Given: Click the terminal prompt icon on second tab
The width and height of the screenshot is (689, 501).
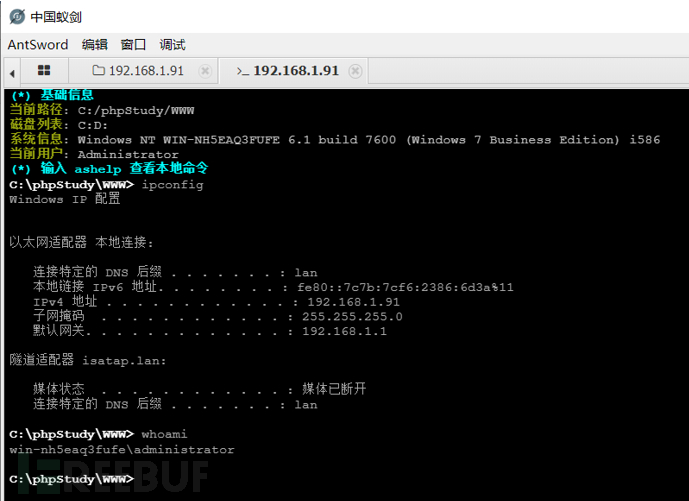Looking at the screenshot, I should 243,71.
